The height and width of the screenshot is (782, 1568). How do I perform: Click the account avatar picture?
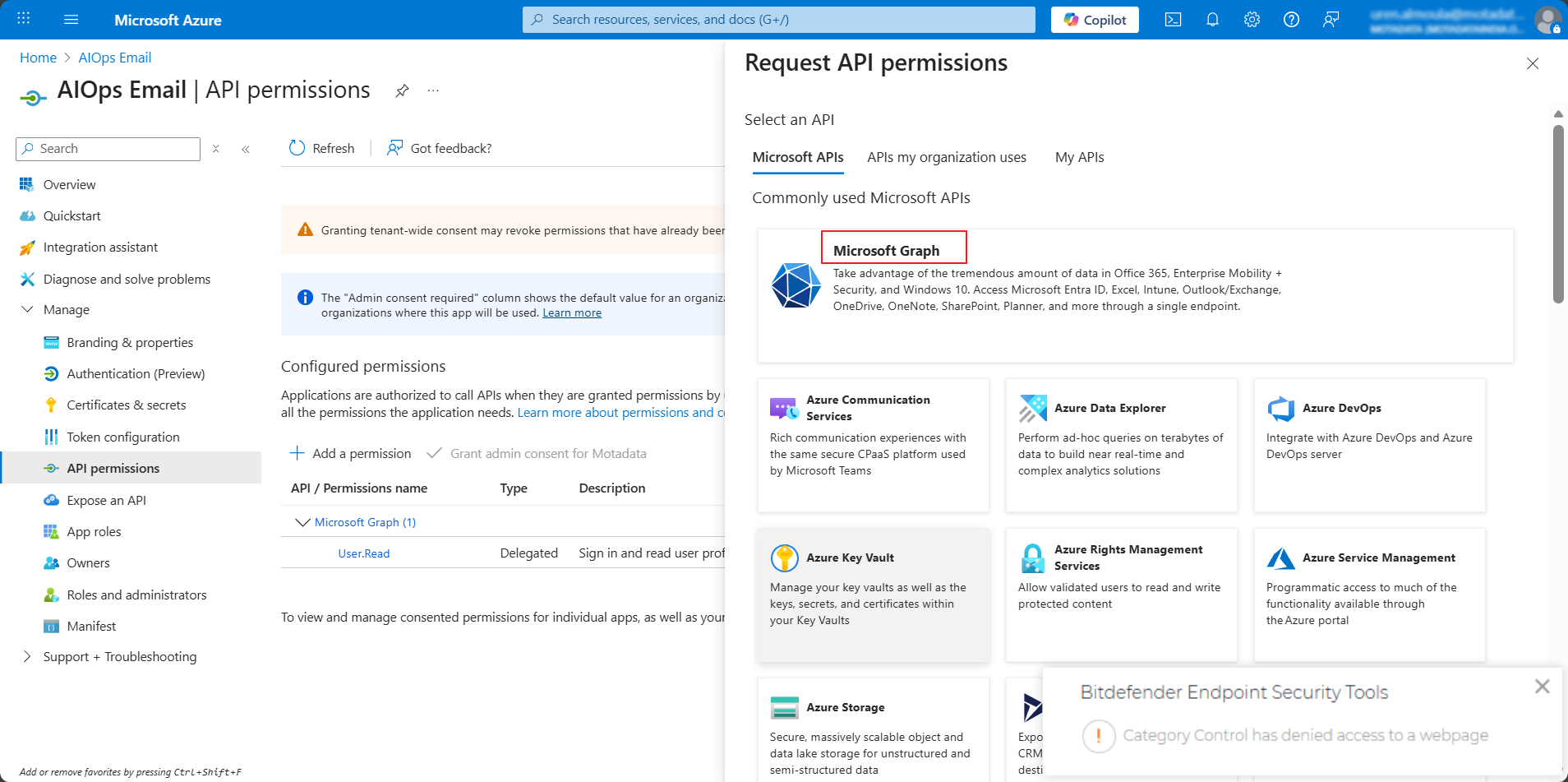click(1547, 20)
